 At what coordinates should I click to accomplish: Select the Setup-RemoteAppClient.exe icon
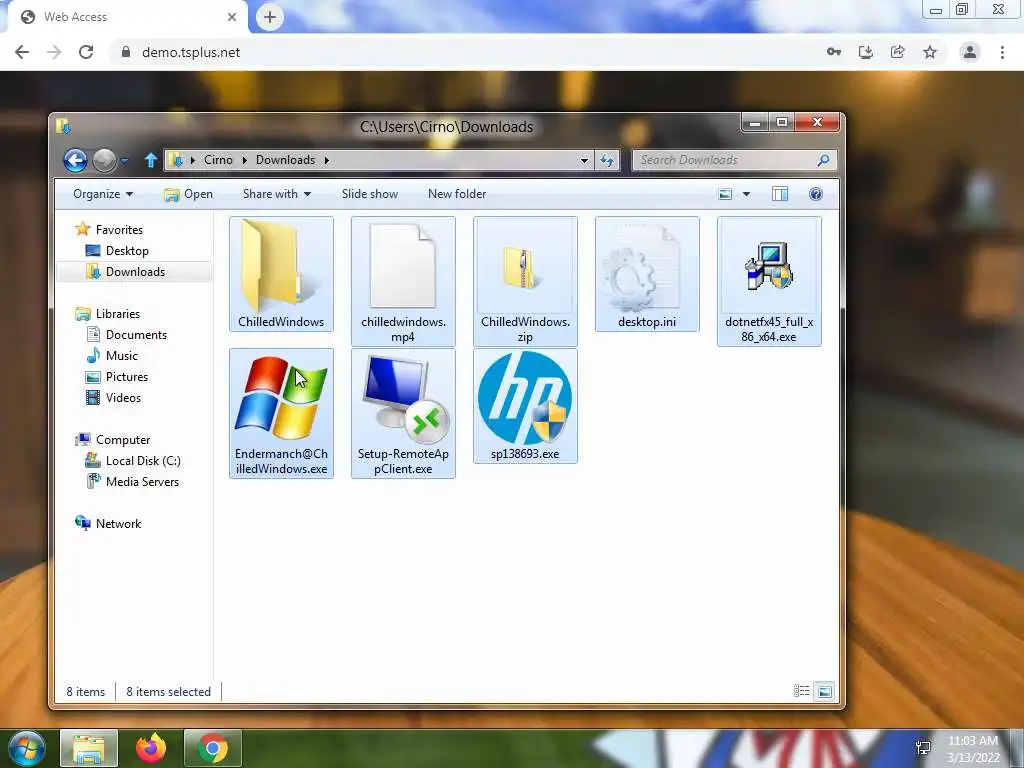click(404, 398)
